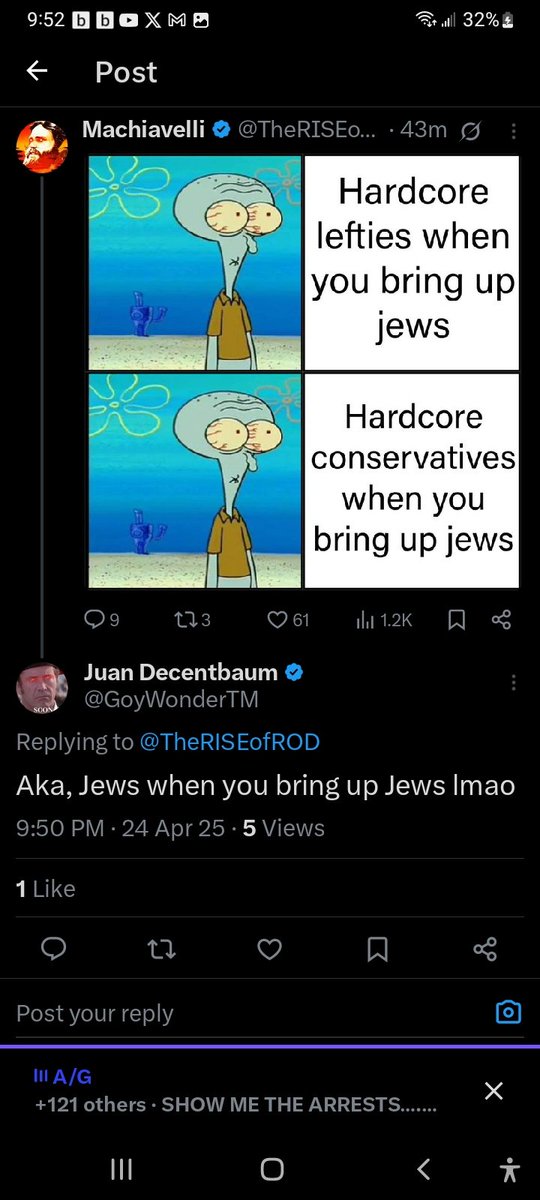Share Juan Decentbaum's reply
This screenshot has width=540, height=1200.
click(485, 950)
